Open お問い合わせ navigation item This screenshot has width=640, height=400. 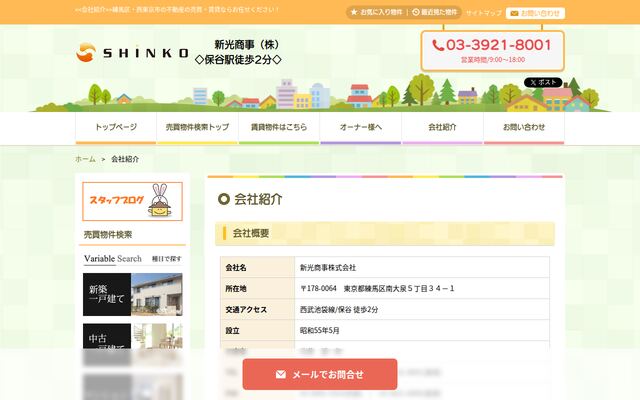coord(524,127)
